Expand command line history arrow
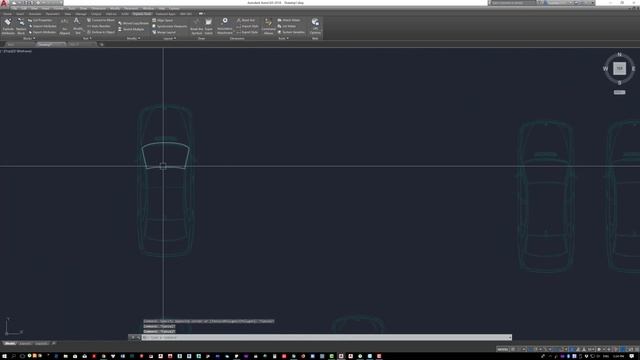This screenshot has height=360, width=640. click(509, 338)
